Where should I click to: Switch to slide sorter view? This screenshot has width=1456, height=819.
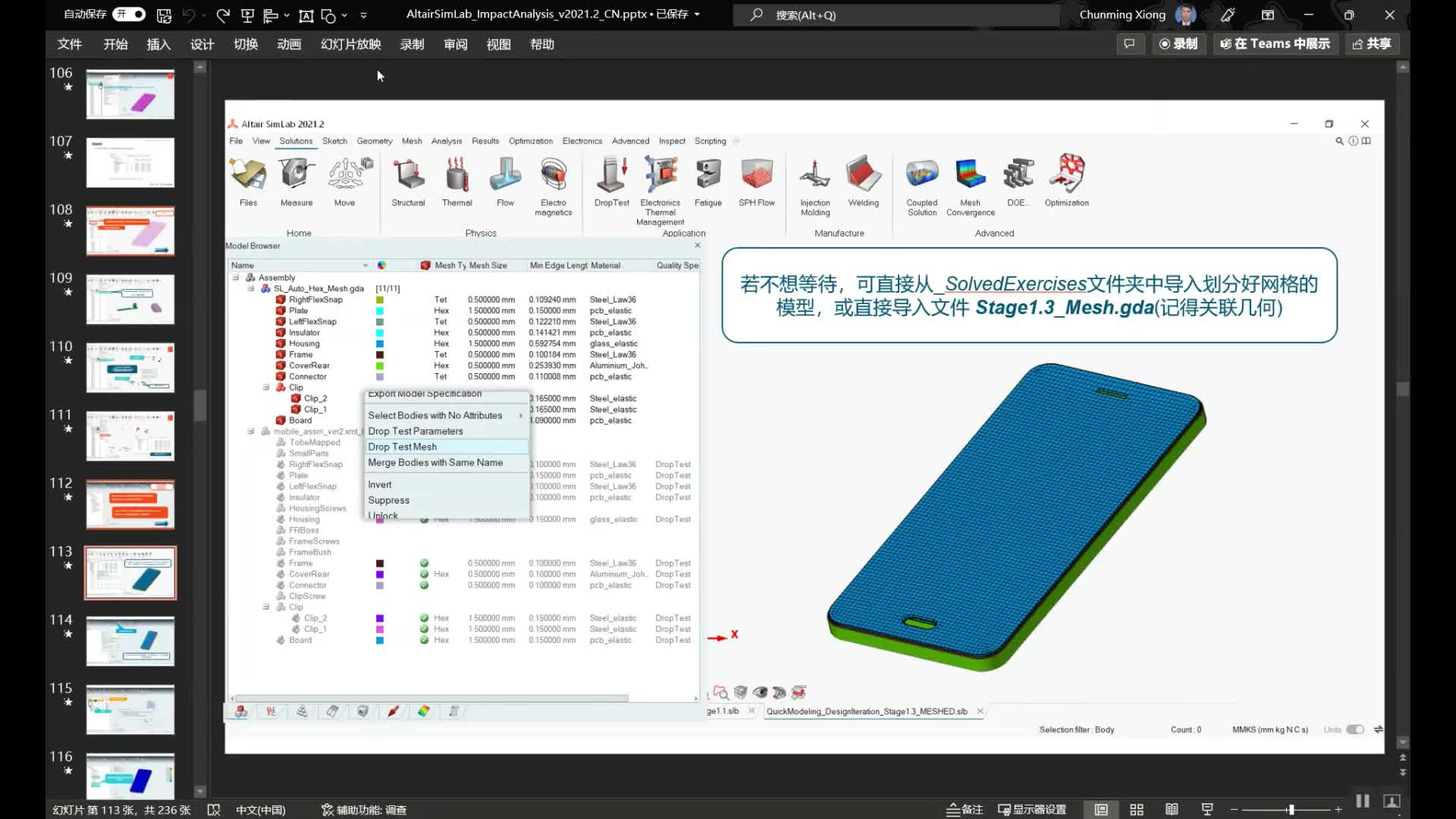[1136, 810]
